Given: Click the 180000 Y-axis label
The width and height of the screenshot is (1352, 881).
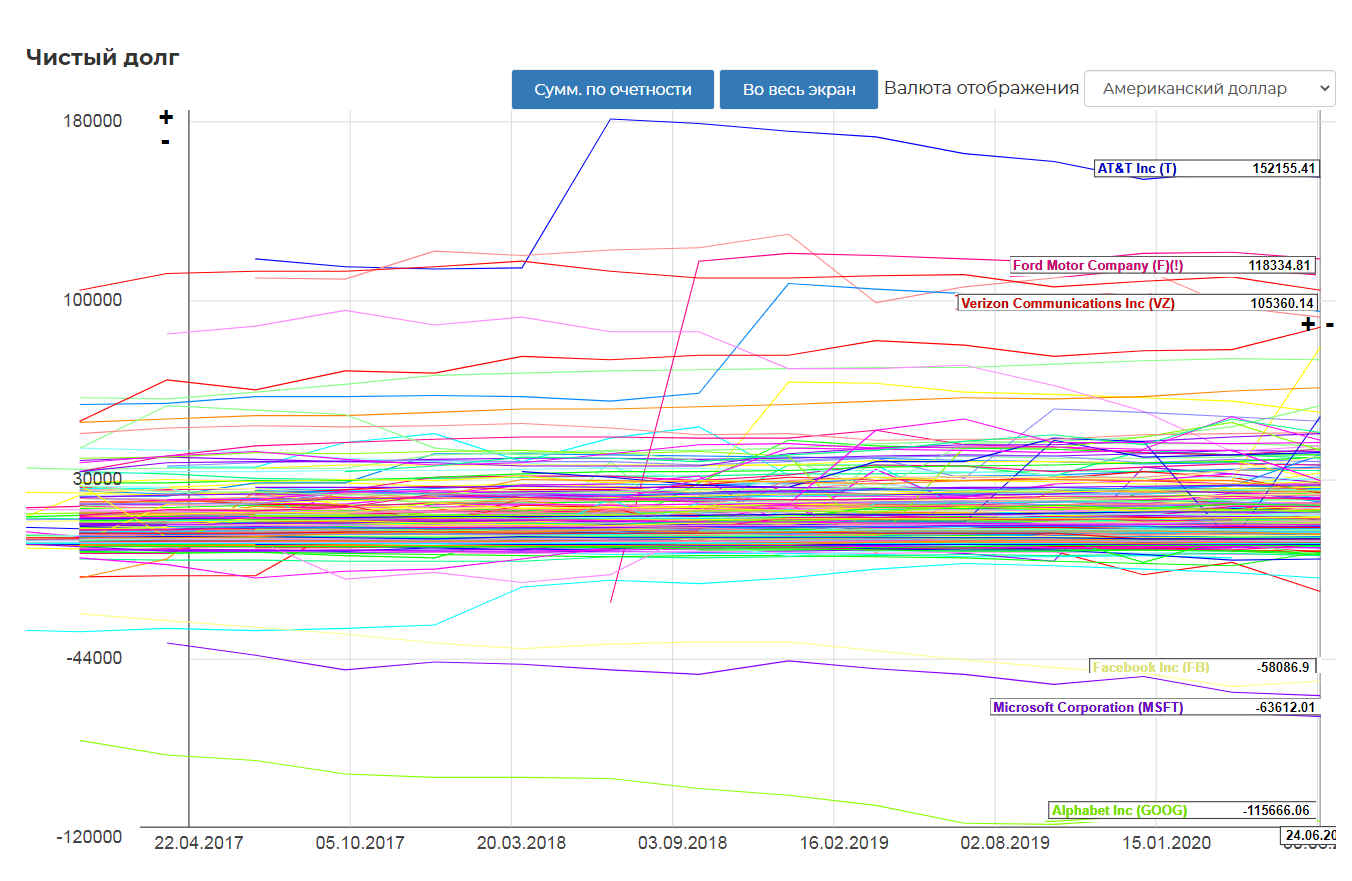Looking at the screenshot, I should (x=92, y=121).
